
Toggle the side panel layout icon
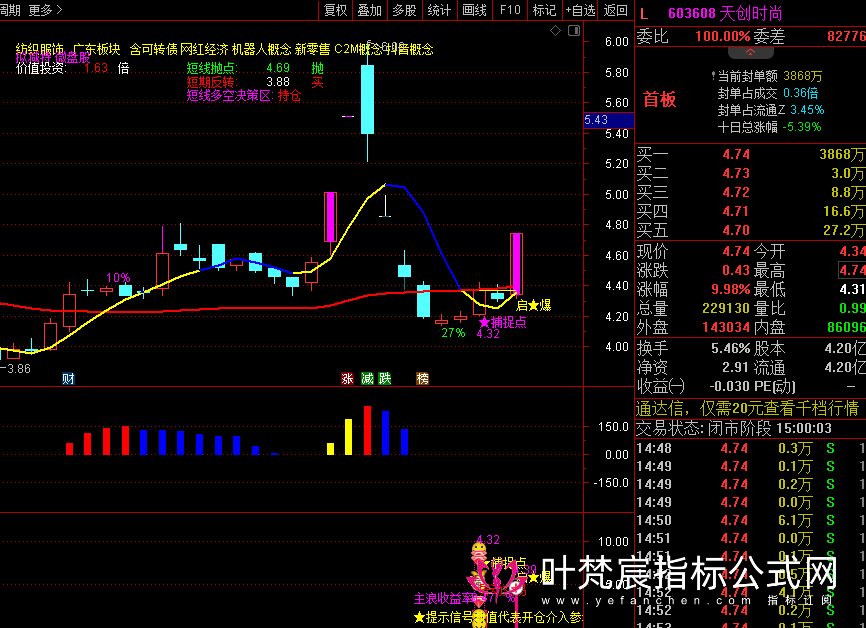click(x=574, y=30)
